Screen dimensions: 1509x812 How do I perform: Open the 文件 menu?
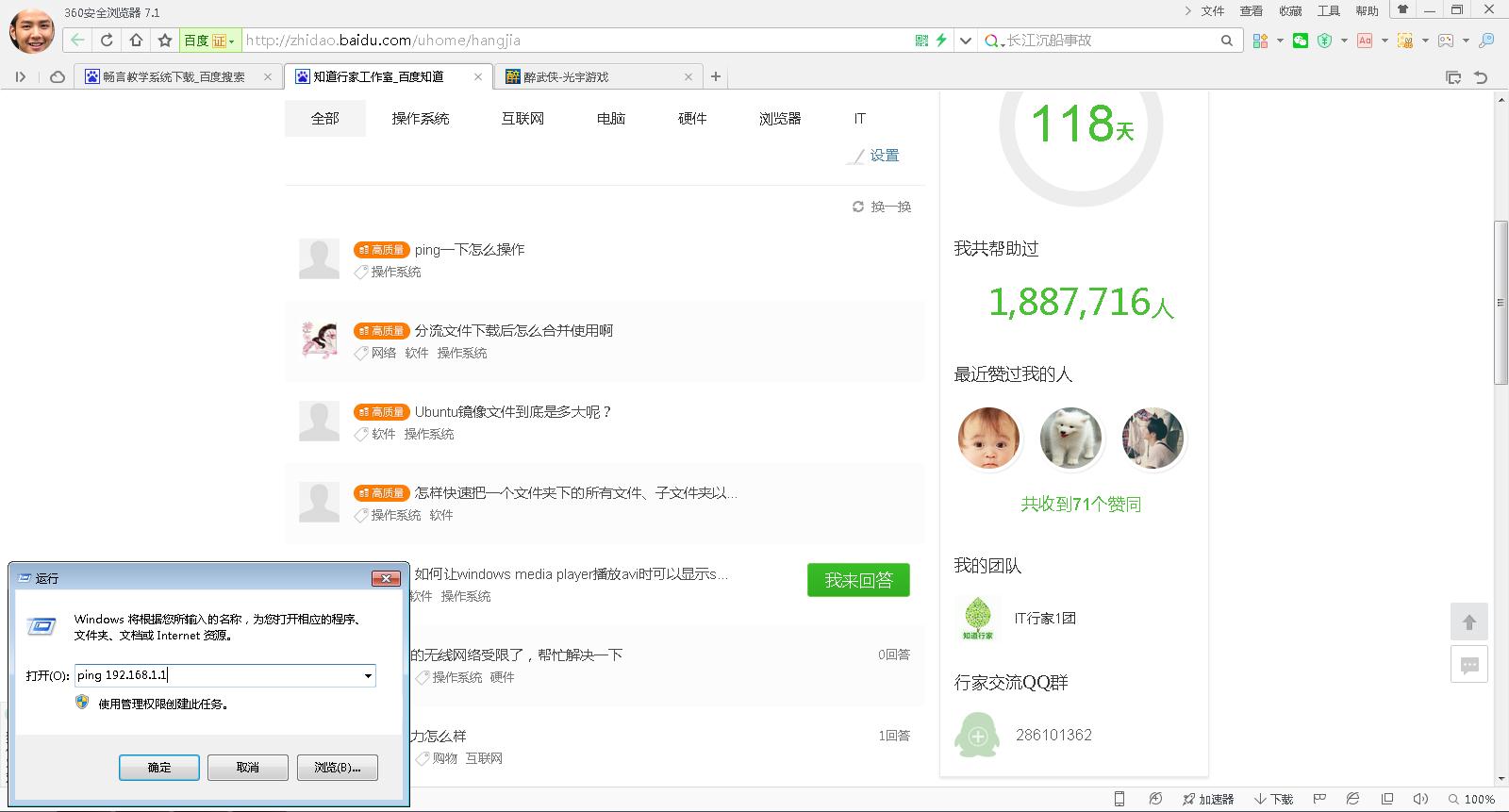[x=1212, y=11]
